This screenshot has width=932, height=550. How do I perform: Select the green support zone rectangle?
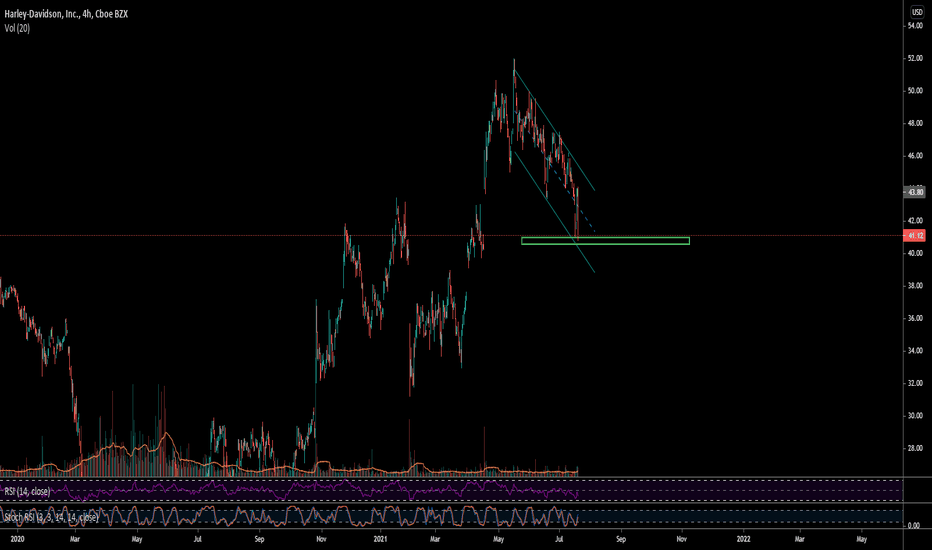(605, 241)
